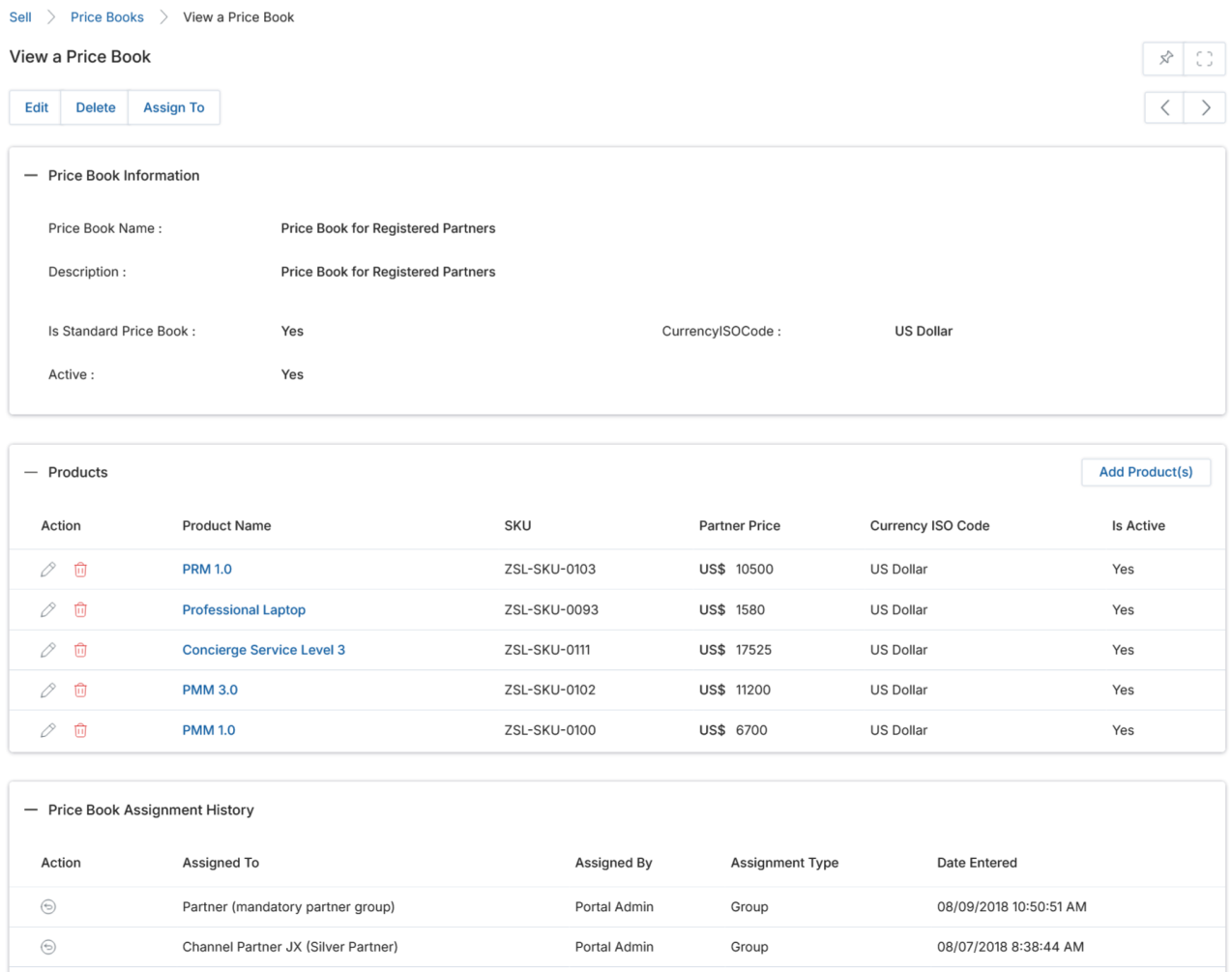Click the Currency ISO Code column header
The image size is (1232, 972).
tap(929, 526)
